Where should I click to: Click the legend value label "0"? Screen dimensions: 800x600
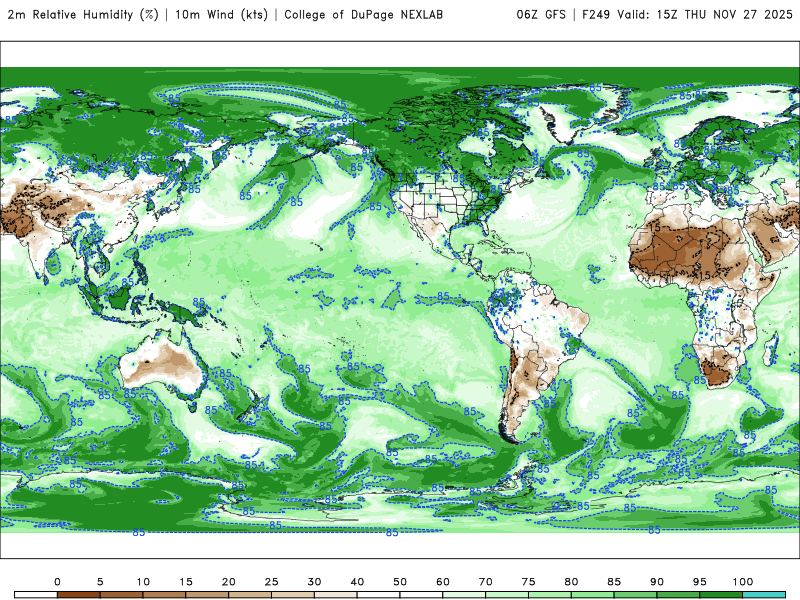(x=57, y=582)
